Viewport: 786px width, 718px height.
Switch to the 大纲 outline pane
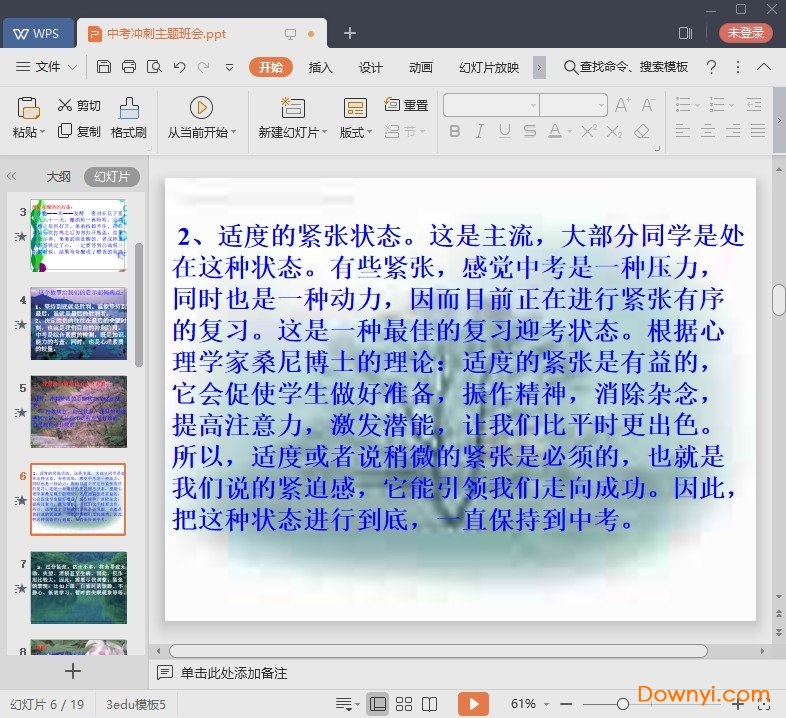coord(58,177)
